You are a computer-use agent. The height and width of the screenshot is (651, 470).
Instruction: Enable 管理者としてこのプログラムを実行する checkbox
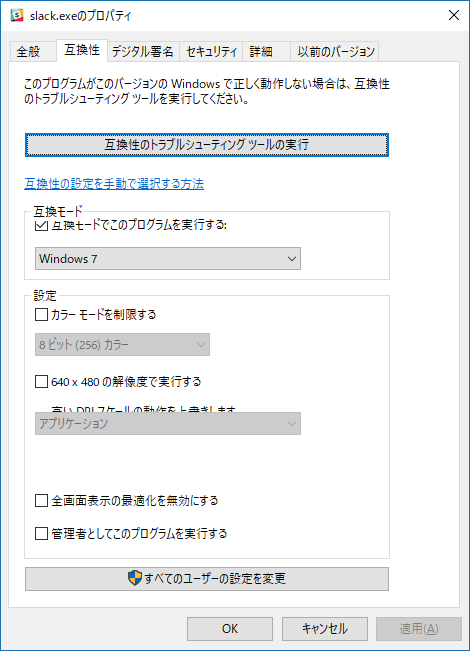[x=41, y=533]
